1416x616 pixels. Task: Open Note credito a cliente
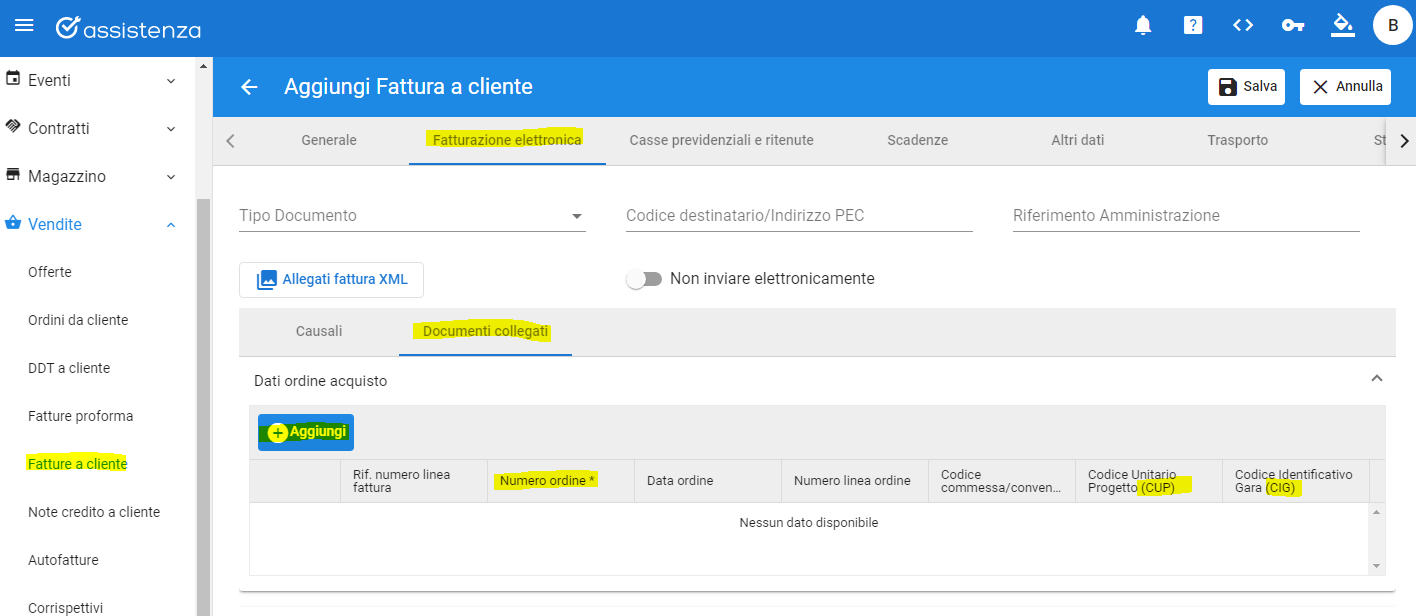click(x=94, y=512)
